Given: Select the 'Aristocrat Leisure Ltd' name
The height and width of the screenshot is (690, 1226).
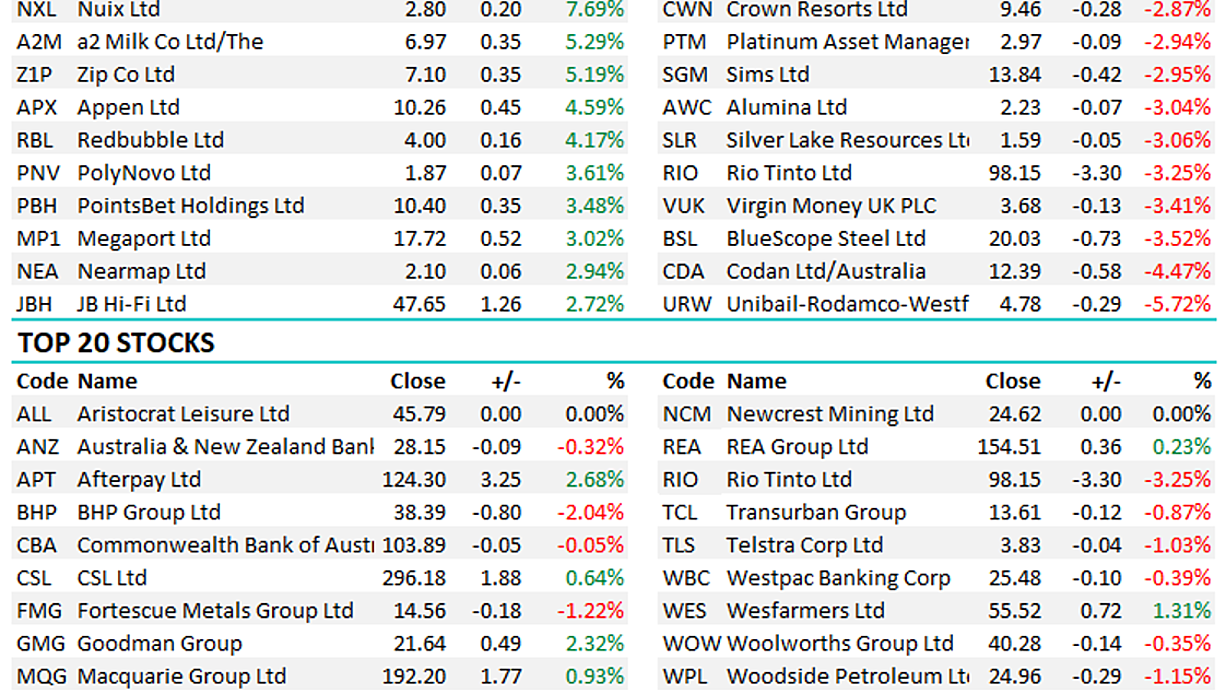Looking at the screenshot, I should click(183, 414).
